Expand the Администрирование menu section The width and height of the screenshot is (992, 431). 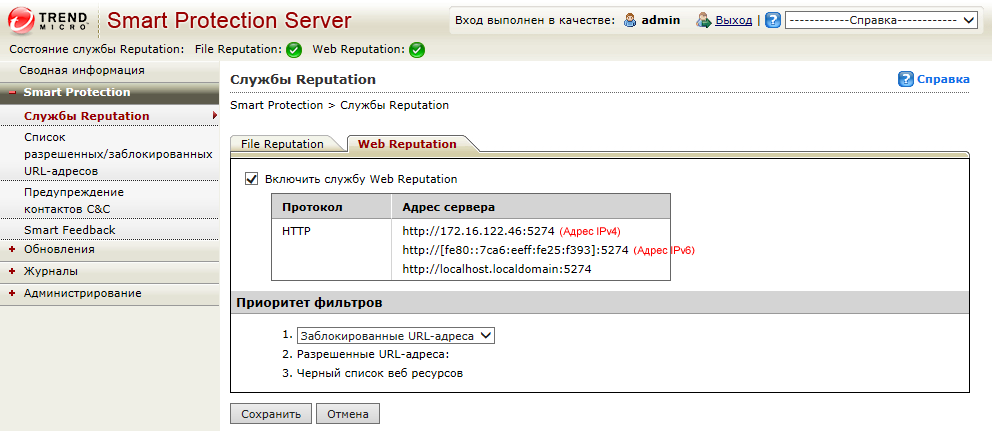[12, 293]
